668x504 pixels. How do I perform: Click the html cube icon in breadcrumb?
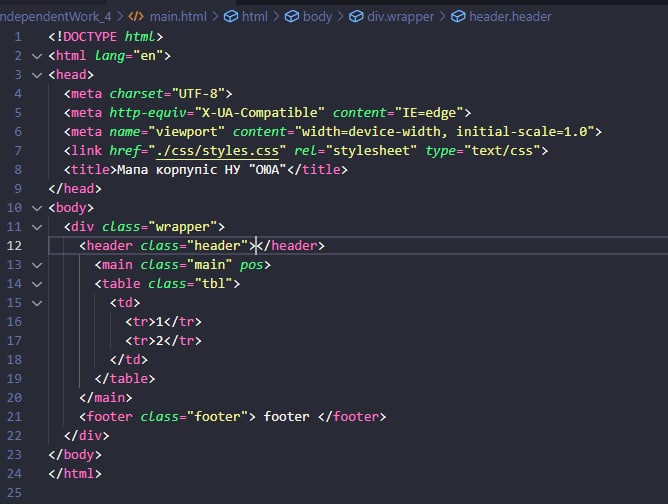(231, 17)
